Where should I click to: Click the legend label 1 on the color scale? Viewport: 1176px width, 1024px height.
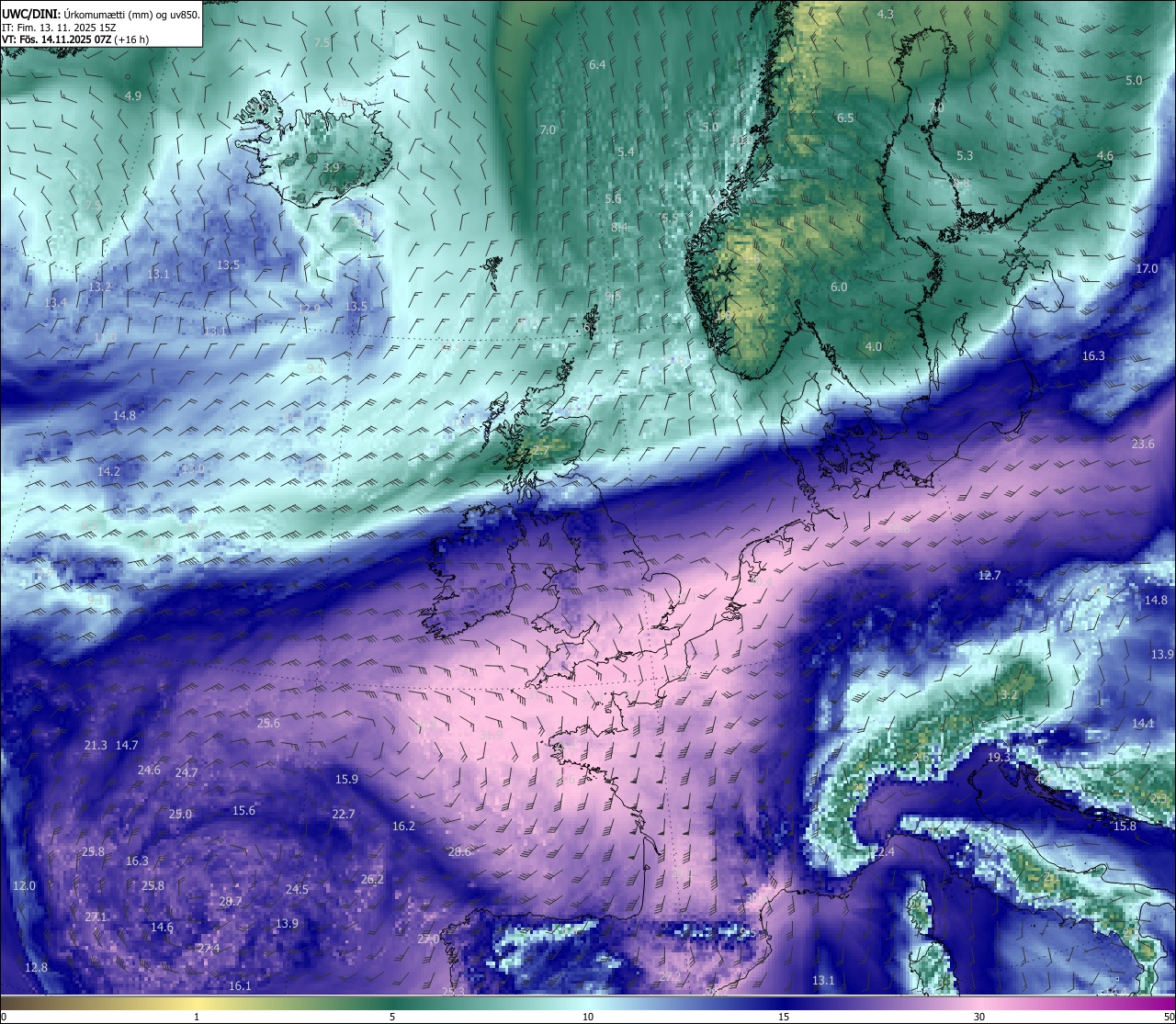[x=197, y=1017]
